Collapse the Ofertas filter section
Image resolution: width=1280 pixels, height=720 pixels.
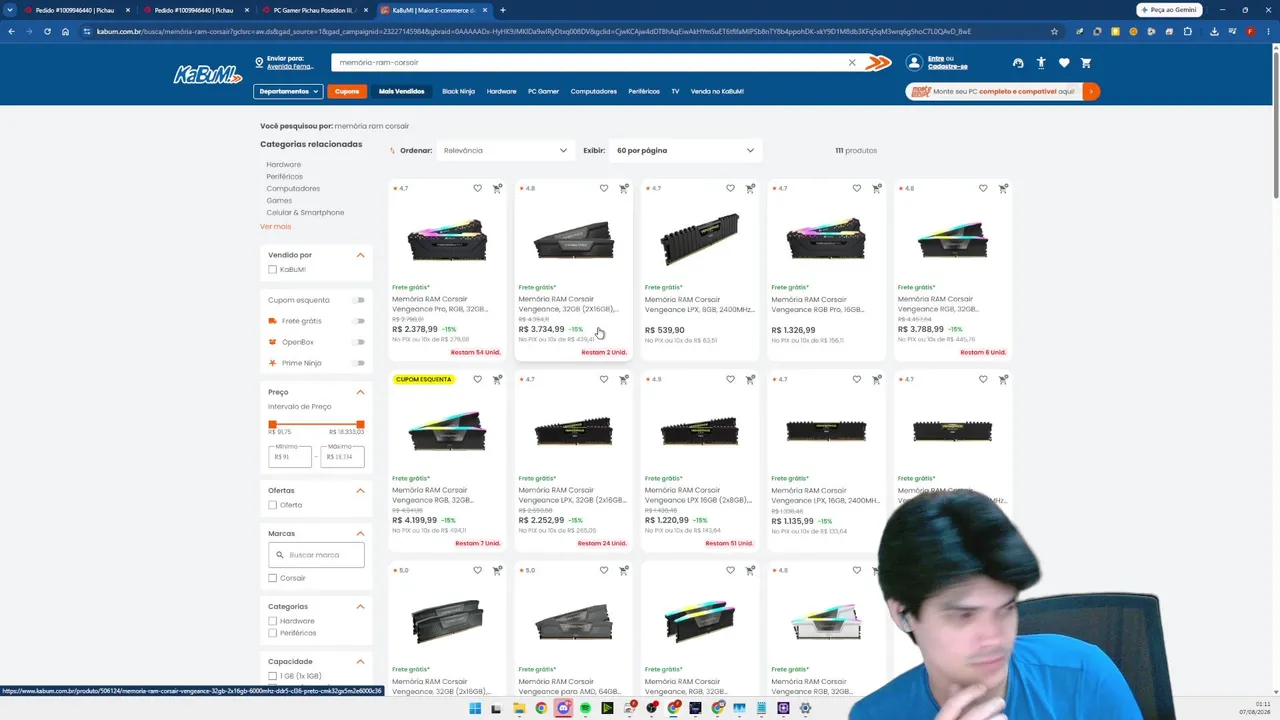[360, 491]
